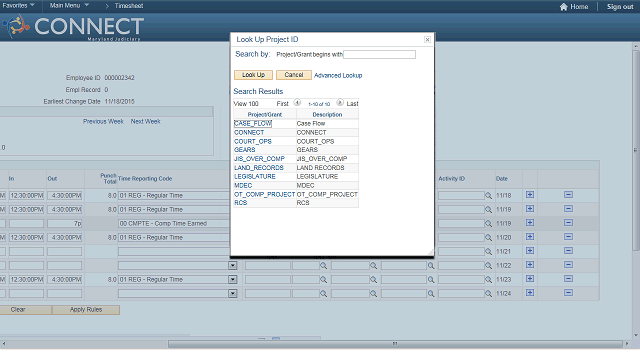Click the horizontal scrollbar at page bottom
Viewport: 640px width, 360px height.
395,344
